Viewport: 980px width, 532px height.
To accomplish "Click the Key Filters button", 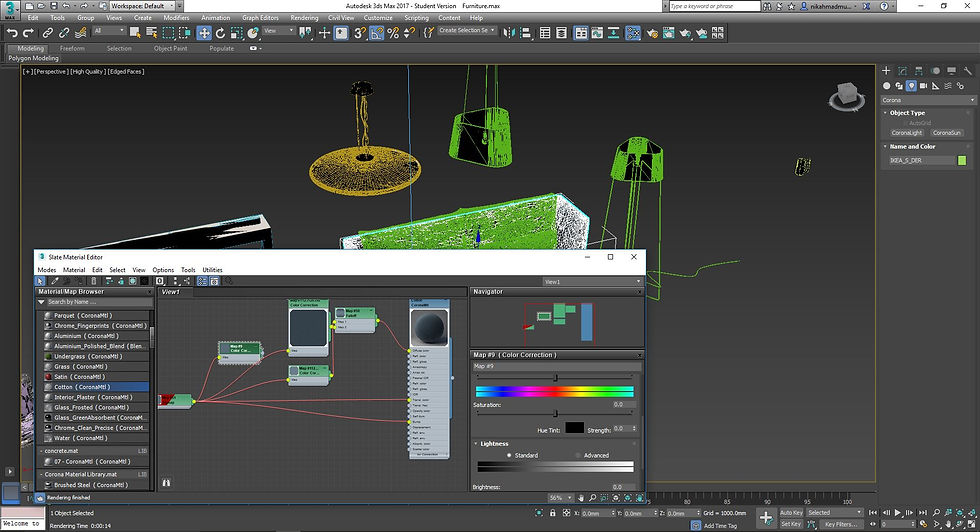I will point(841,524).
